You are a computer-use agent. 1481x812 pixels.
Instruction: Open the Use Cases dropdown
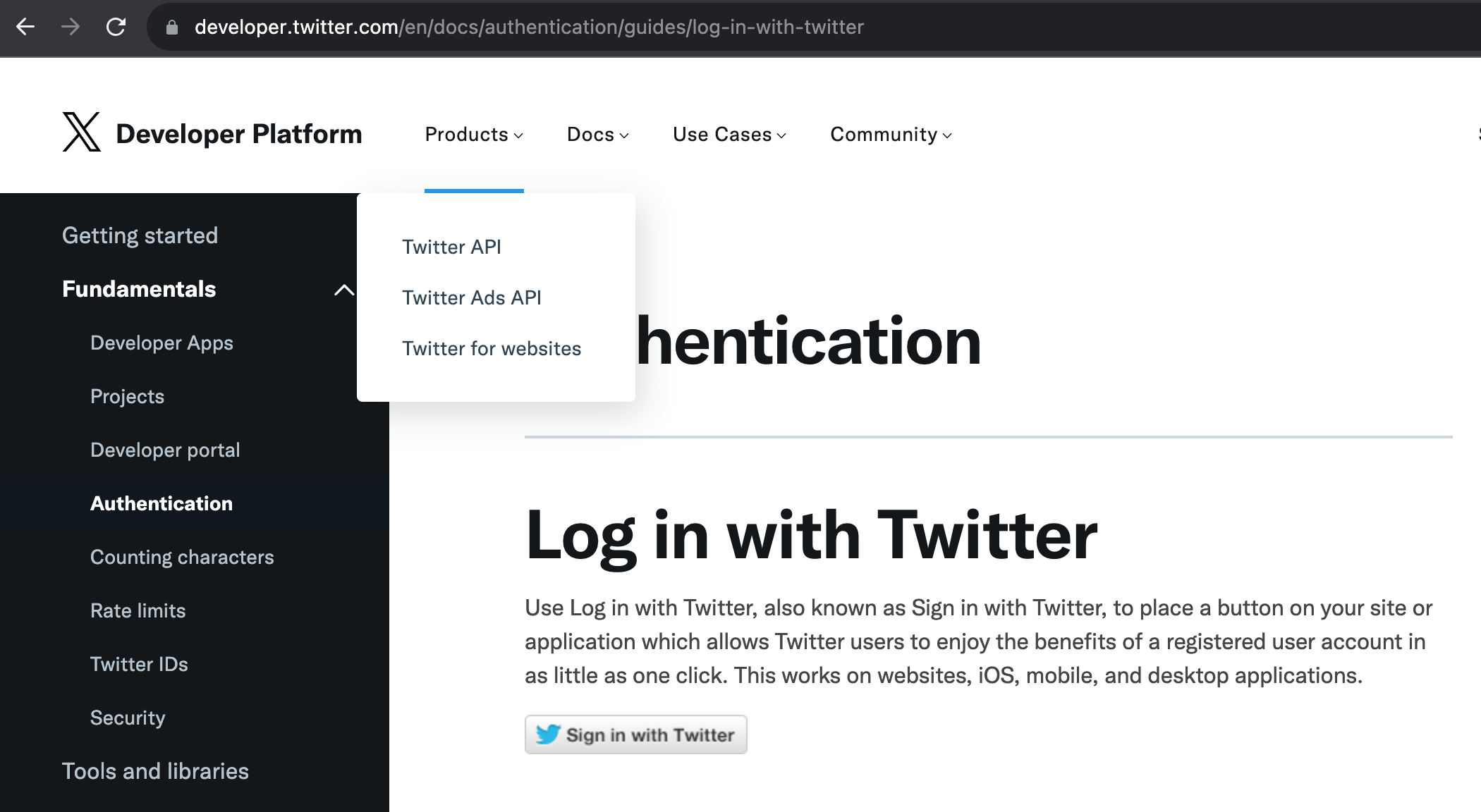click(x=729, y=135)
